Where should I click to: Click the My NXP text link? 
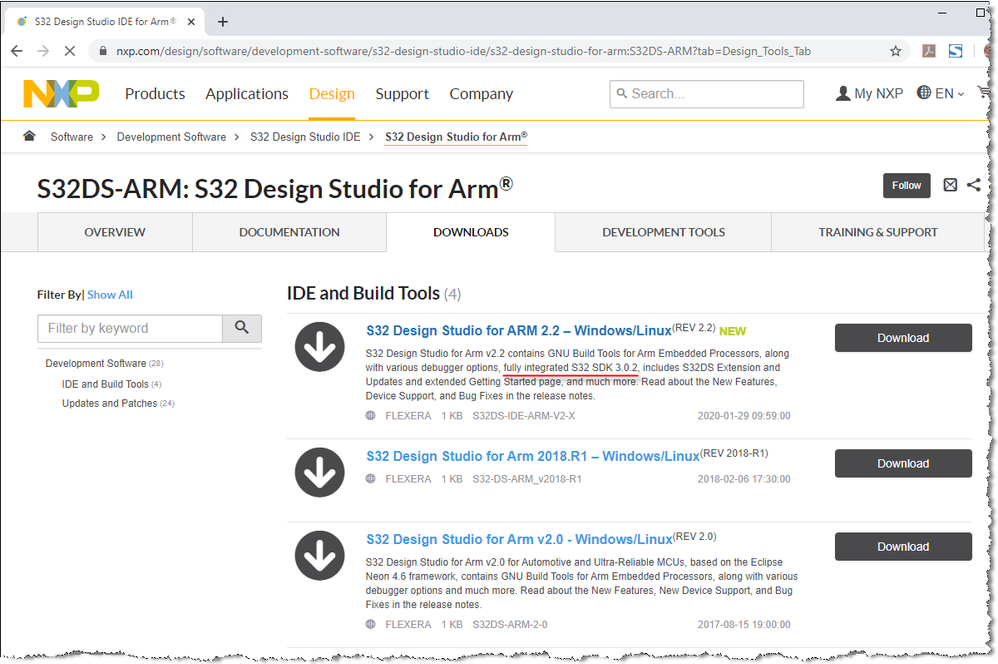click(878, 94)
